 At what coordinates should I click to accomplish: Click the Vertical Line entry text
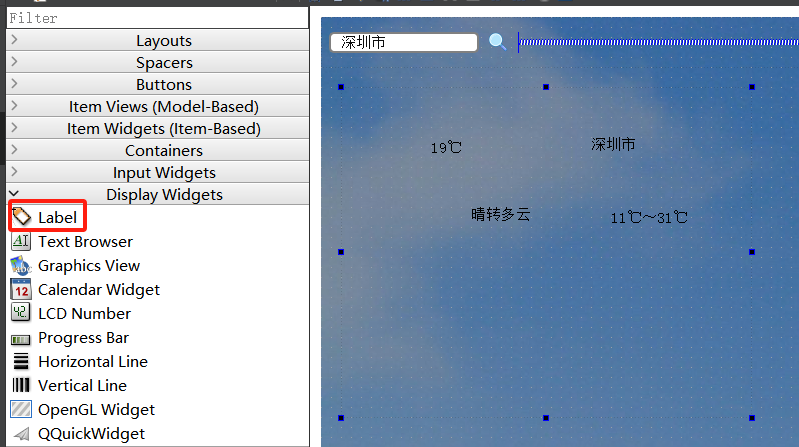tap(82, 385)
